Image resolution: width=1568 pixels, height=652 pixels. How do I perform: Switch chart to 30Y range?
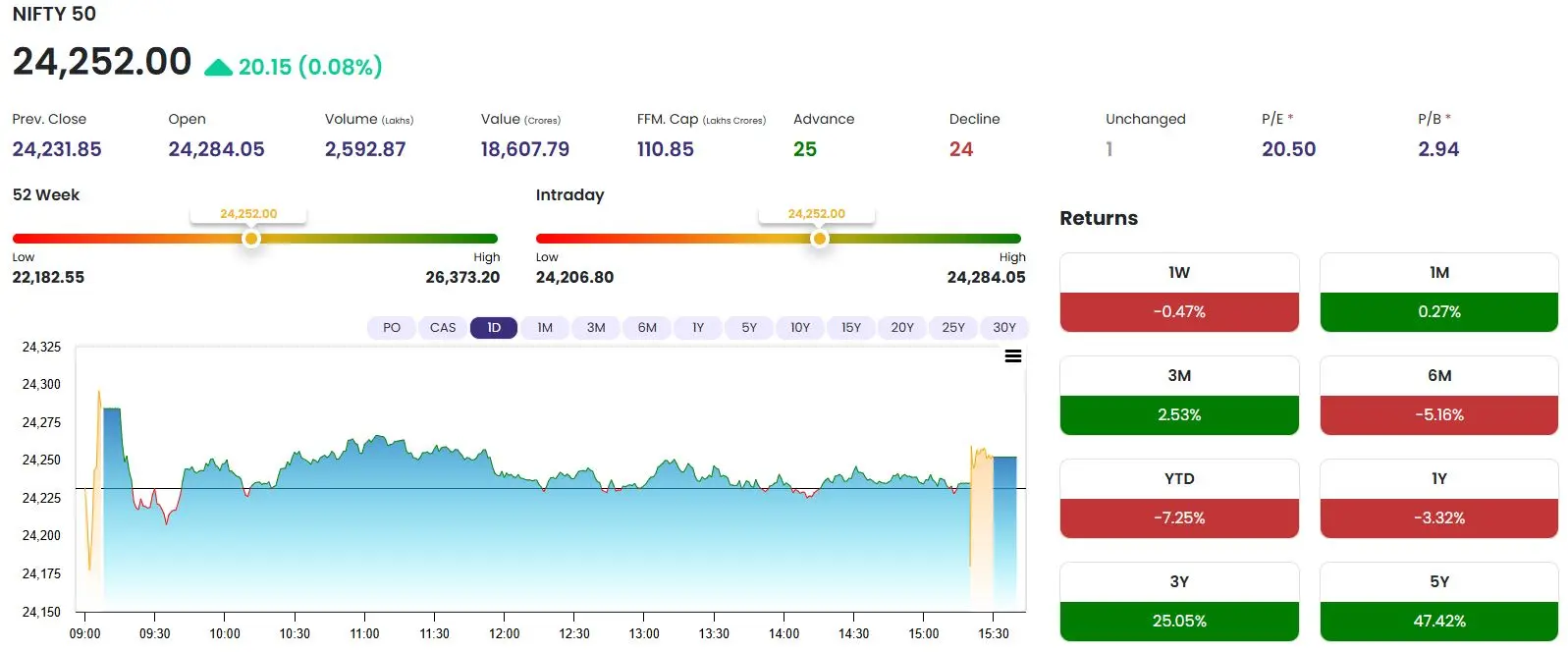[1004, 327]
